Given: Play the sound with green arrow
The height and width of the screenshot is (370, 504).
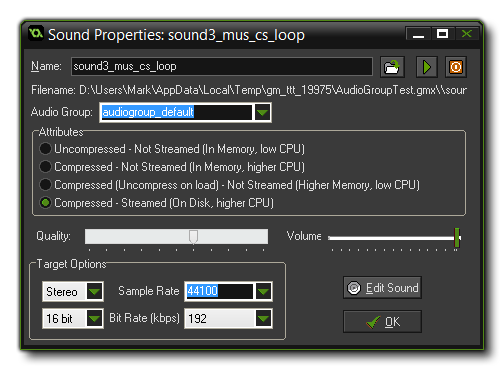Looking at the screenshot, I should tap(427, 67).
